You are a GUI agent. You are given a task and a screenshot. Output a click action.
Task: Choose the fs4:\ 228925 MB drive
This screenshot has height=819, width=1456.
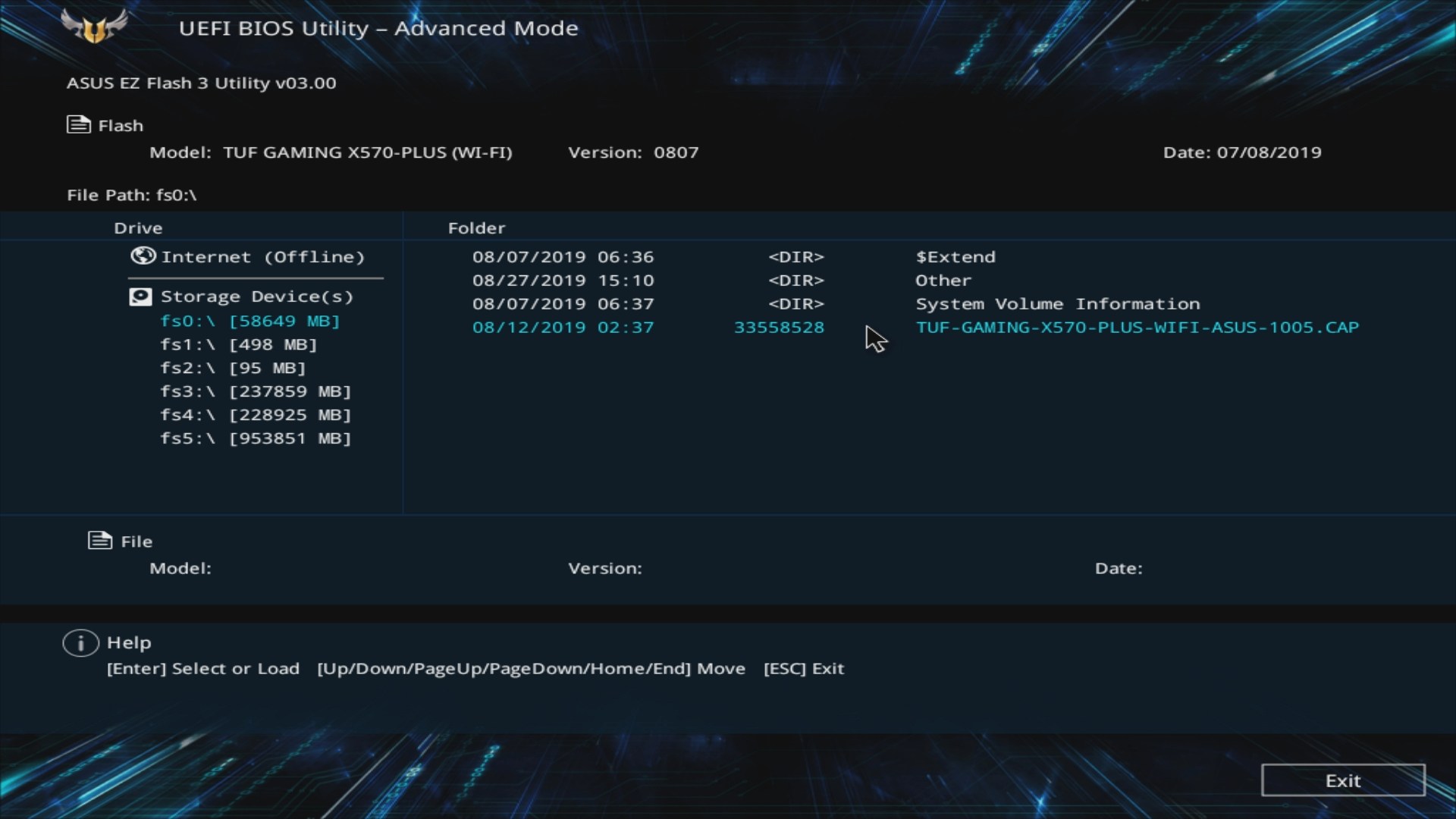[256, 415]
